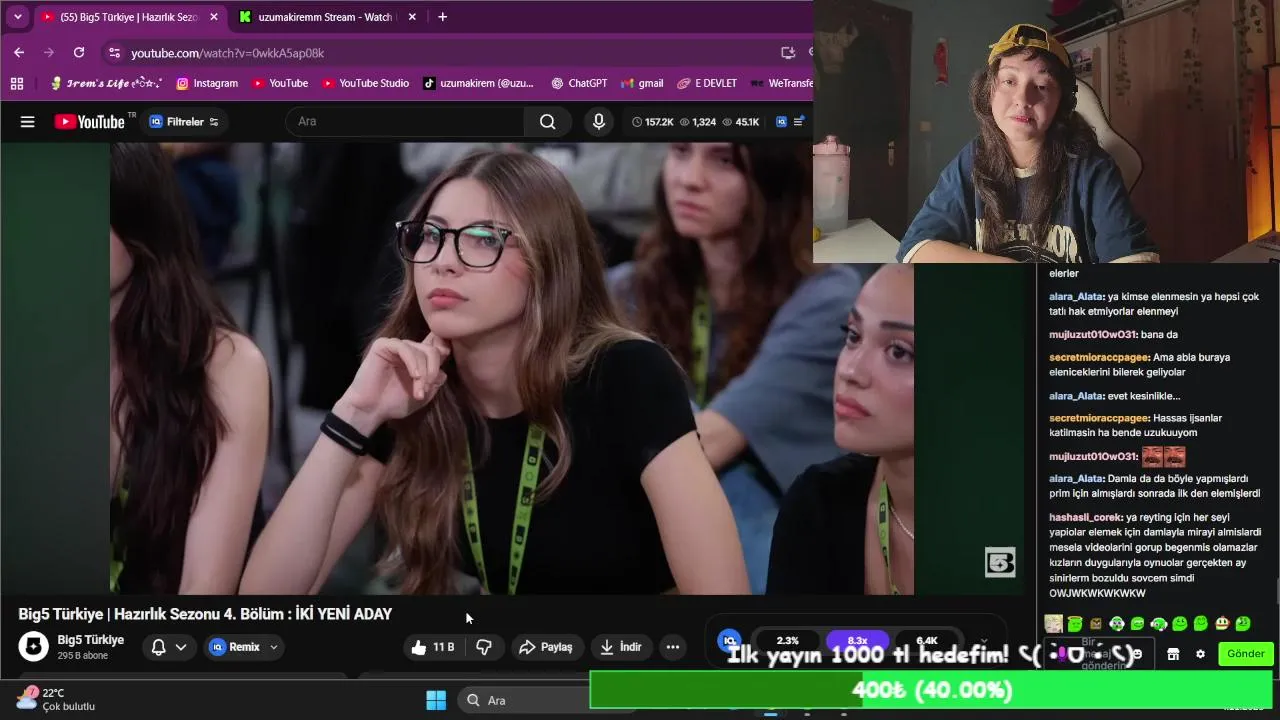Reload the page with the refresh icon
The width and height of the screenshot is (1280, 720).
click(x=79, y=52)
